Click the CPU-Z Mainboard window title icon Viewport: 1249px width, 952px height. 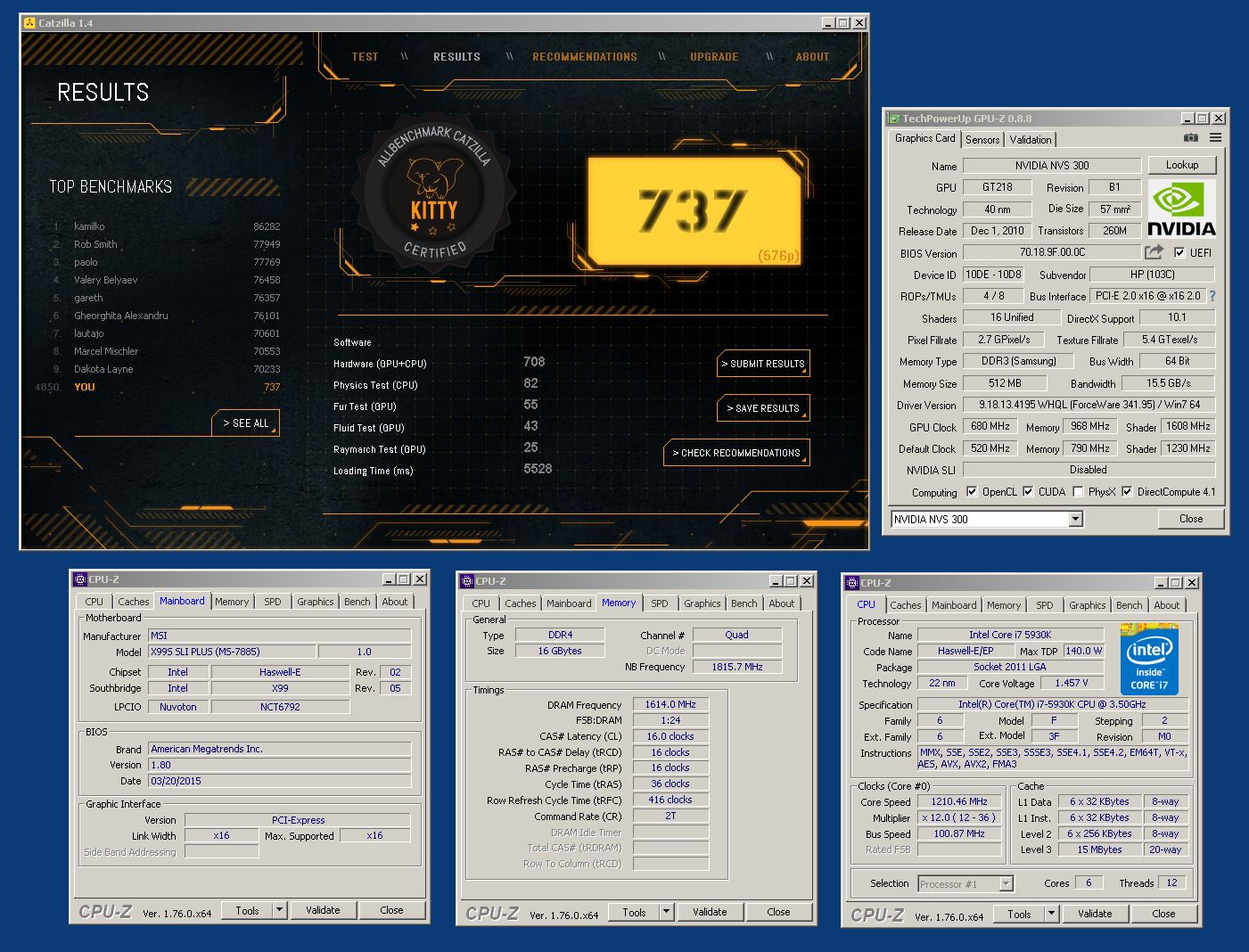[79, 579]
